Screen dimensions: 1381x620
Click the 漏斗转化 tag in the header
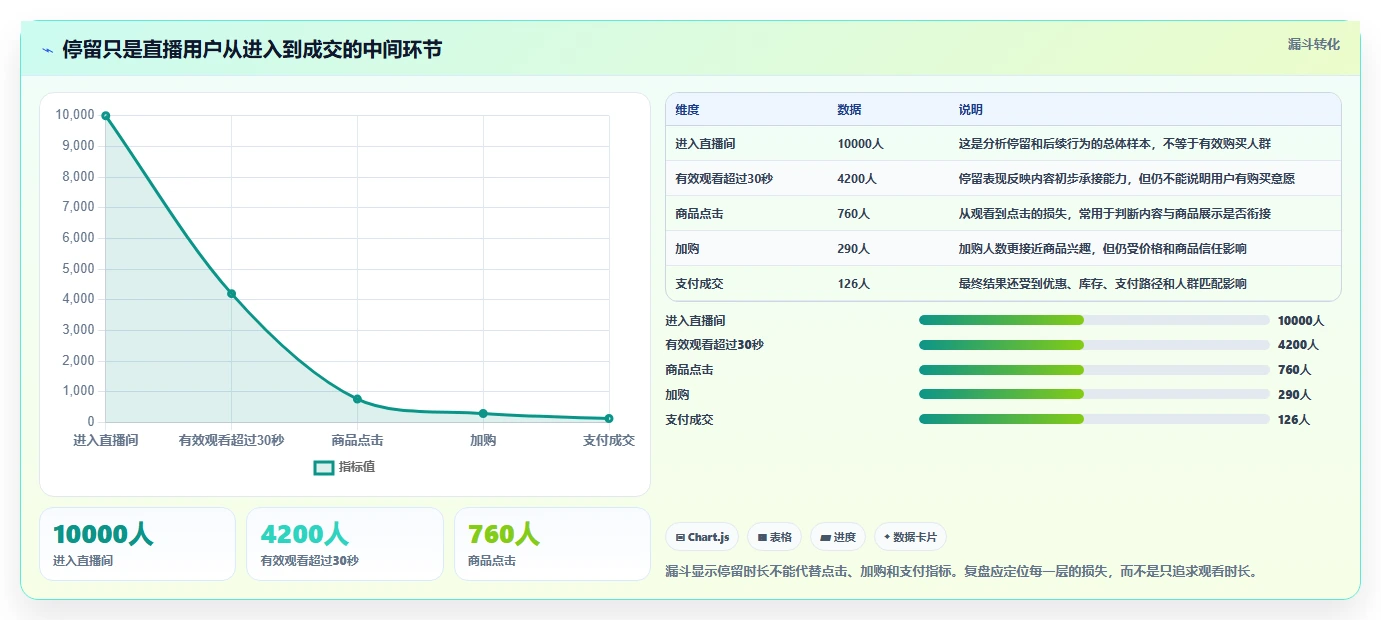(1313, 44)
